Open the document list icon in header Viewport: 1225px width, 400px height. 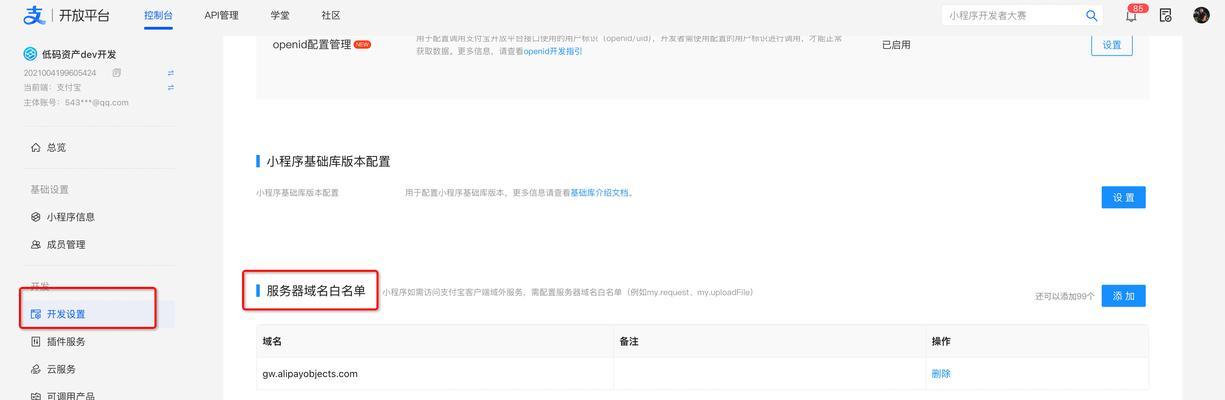pyautogui.click(x=1166, y=15)
